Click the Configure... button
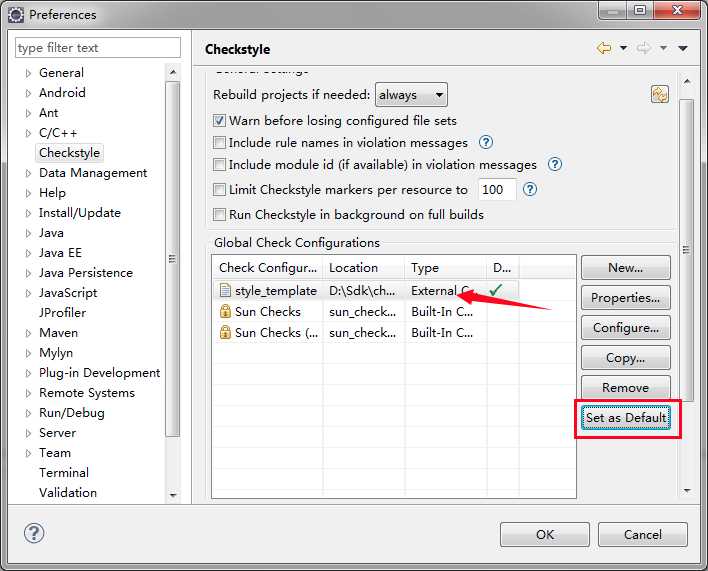Screen dimensions: 708x571 click(x=626, y=328)
